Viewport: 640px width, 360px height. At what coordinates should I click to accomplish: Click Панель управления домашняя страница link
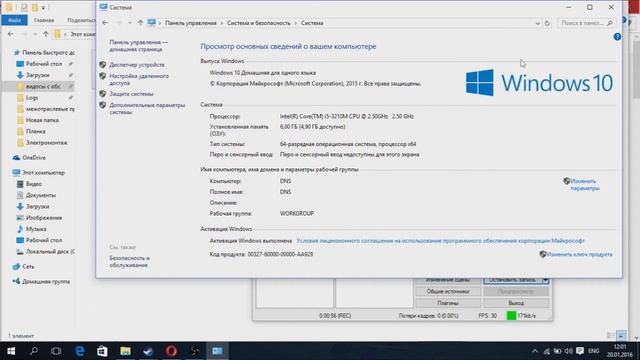138,45
